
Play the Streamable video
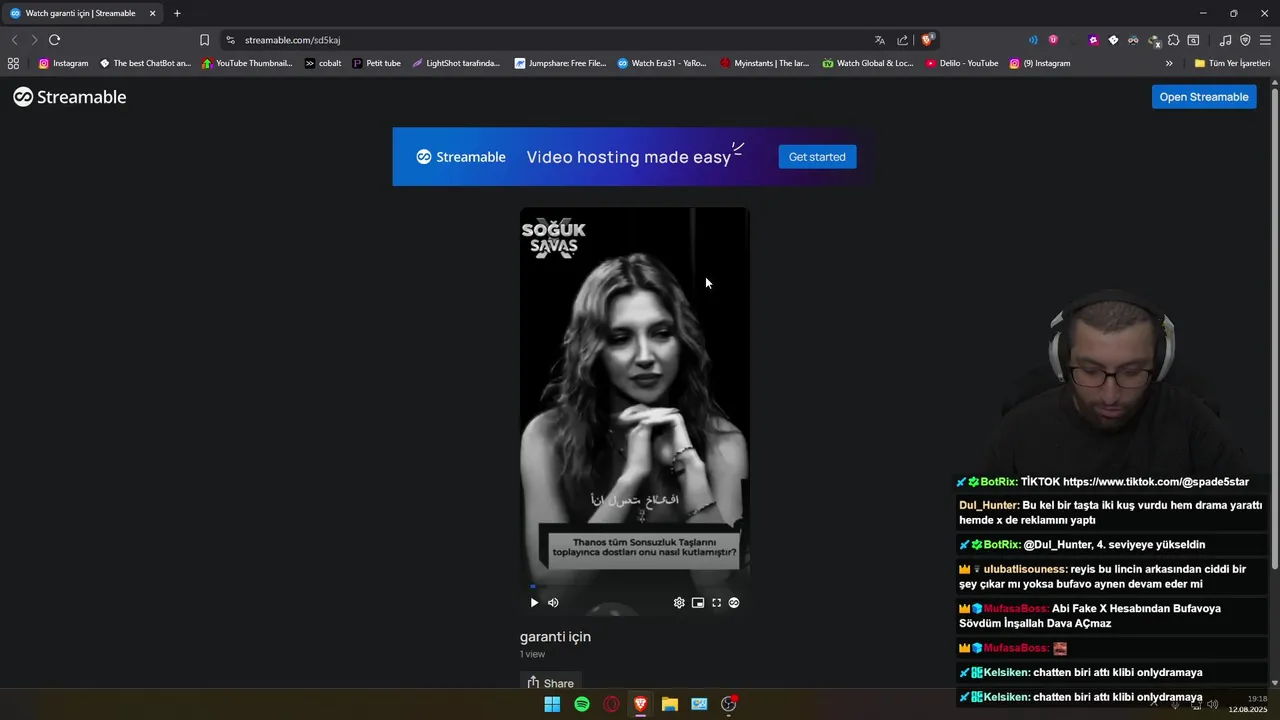pos(534,603)
